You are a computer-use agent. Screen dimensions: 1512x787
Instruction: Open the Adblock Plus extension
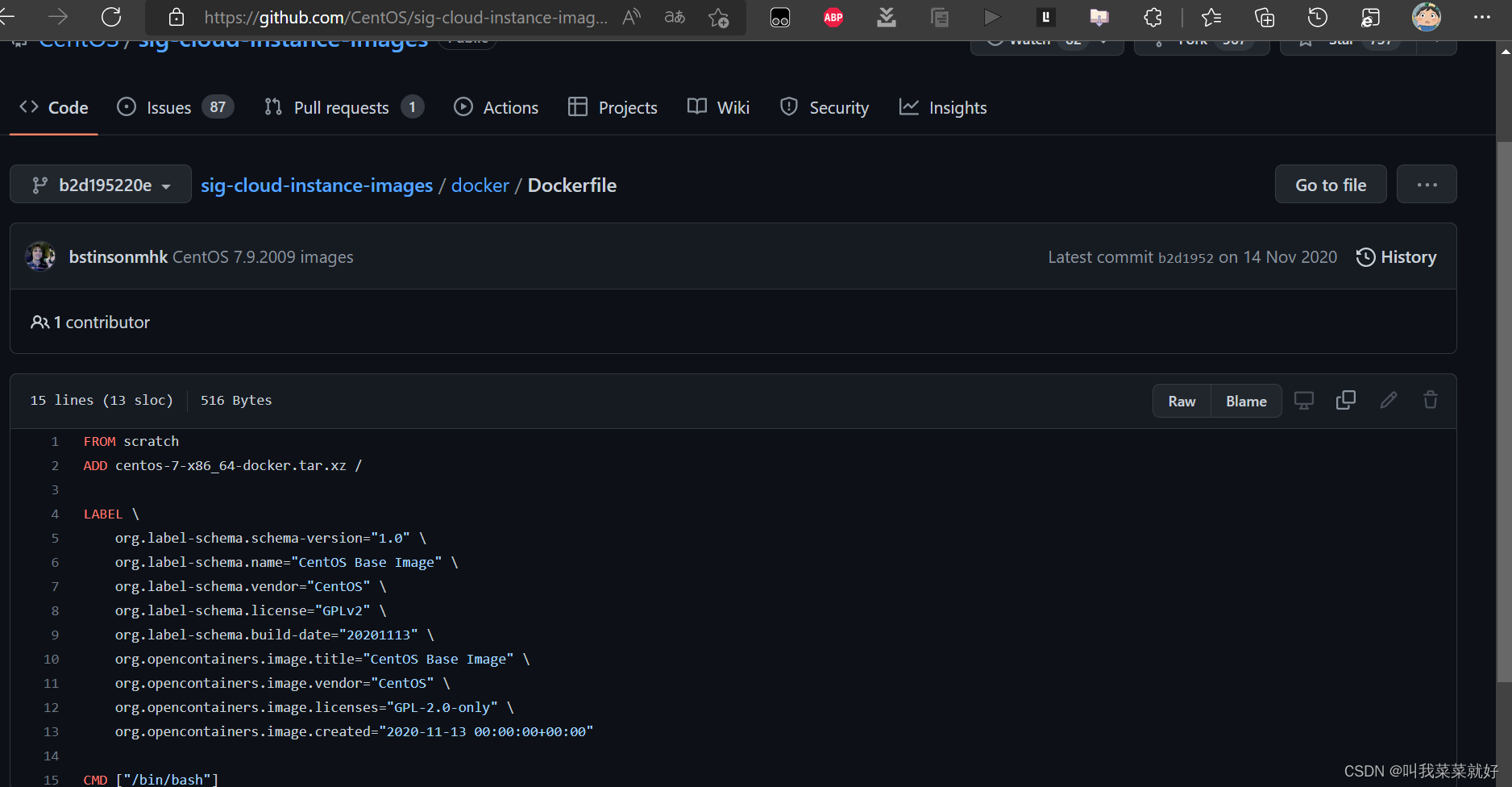click(x=833, y=17)
